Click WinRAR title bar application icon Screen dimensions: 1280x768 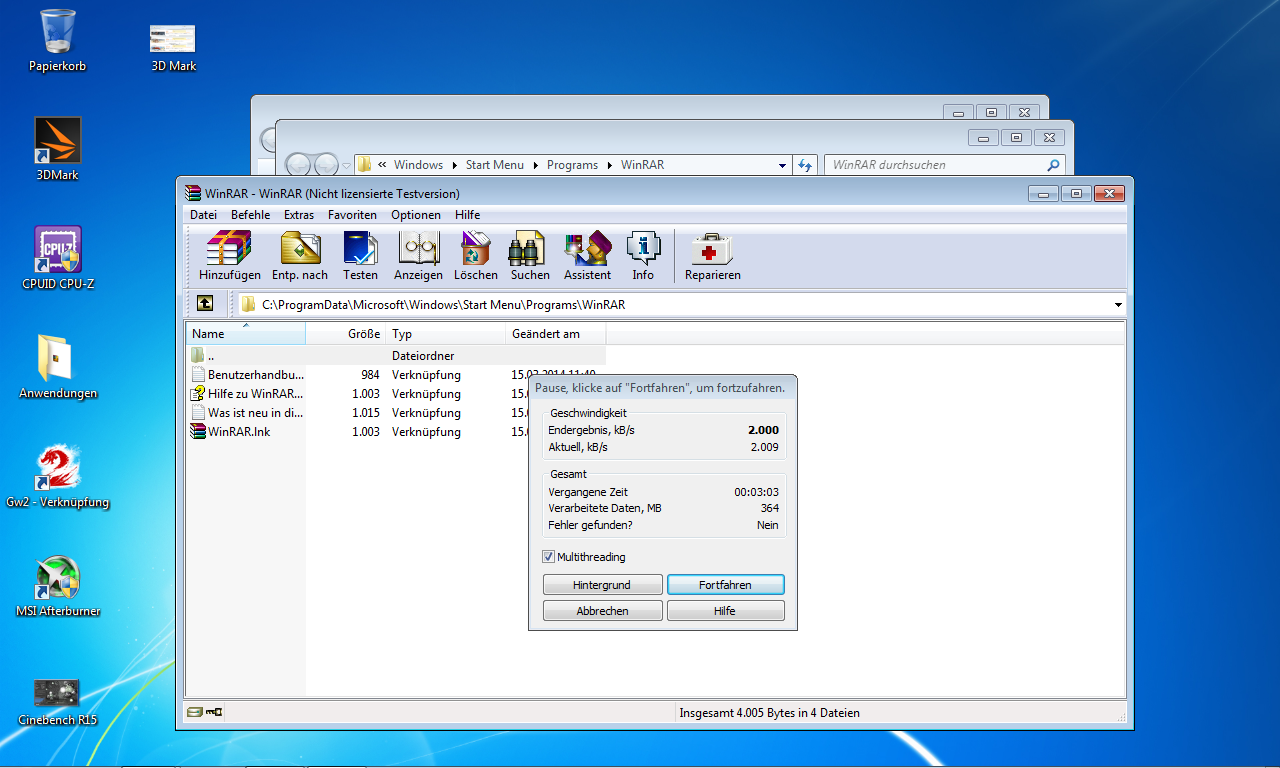193,193
